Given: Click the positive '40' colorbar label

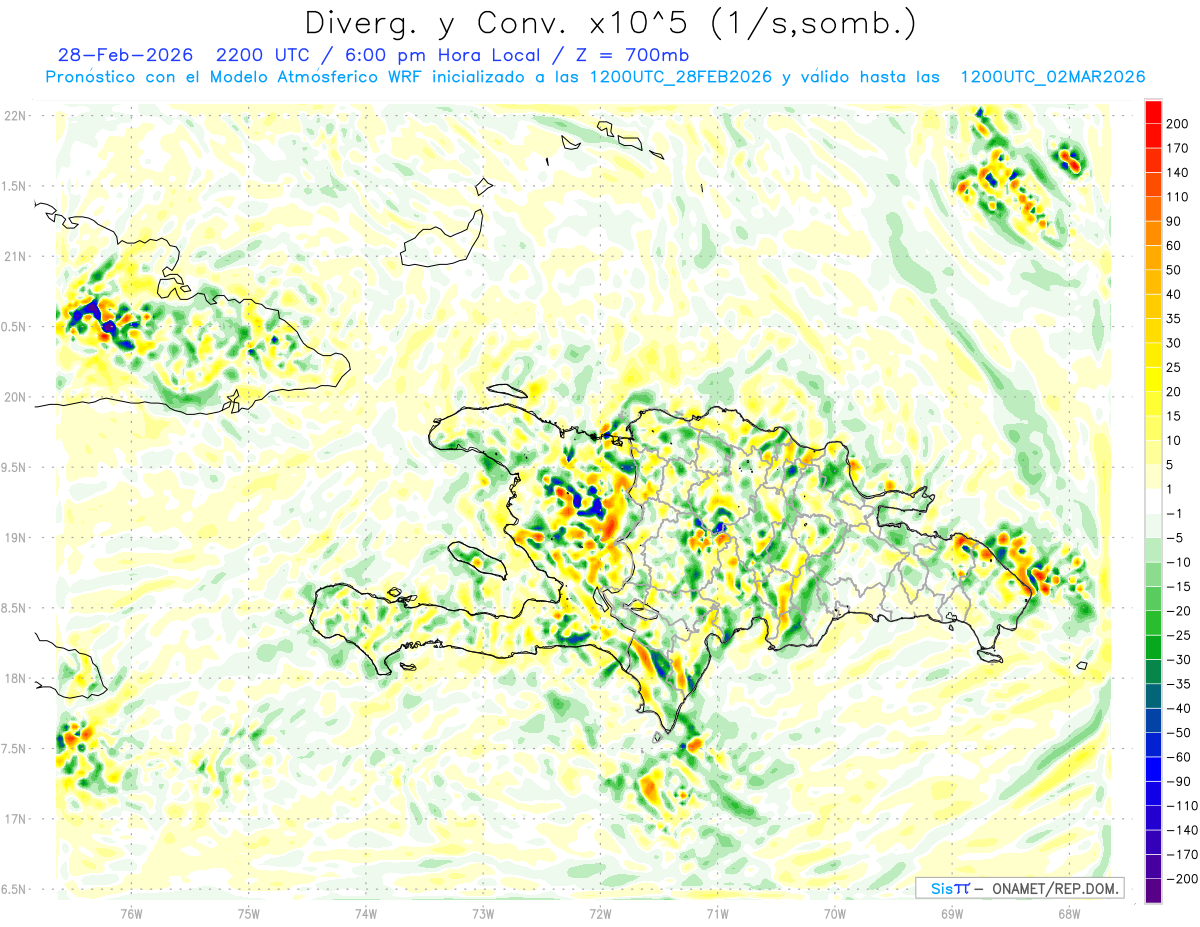Looking at the screenshot, I should pyautogui.click(x=1175, y=294).
